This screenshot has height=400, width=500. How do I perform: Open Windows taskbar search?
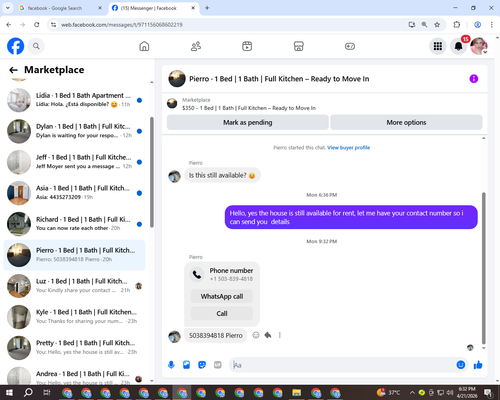coord(28,392)
